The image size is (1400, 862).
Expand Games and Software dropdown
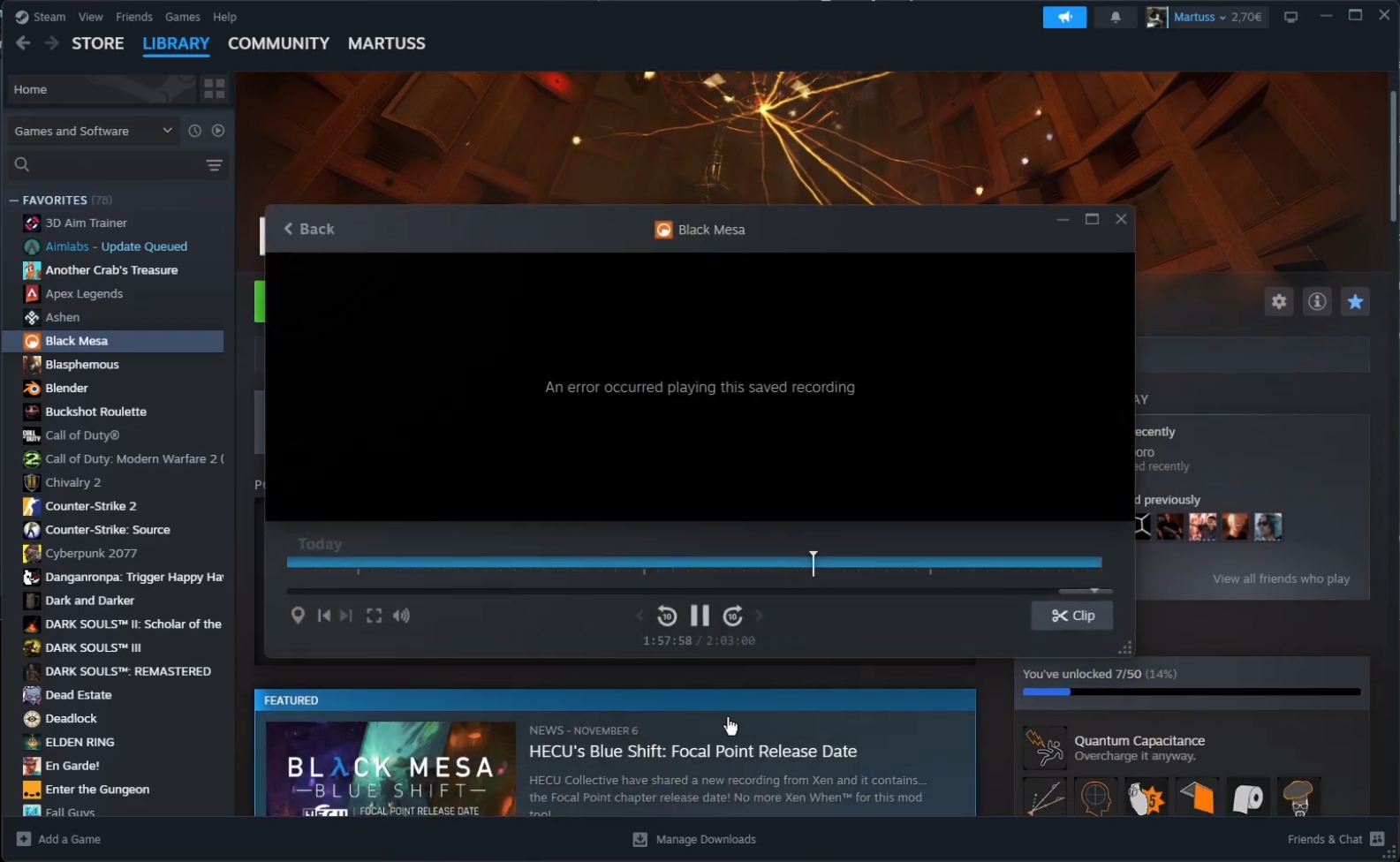pos(93,131)
